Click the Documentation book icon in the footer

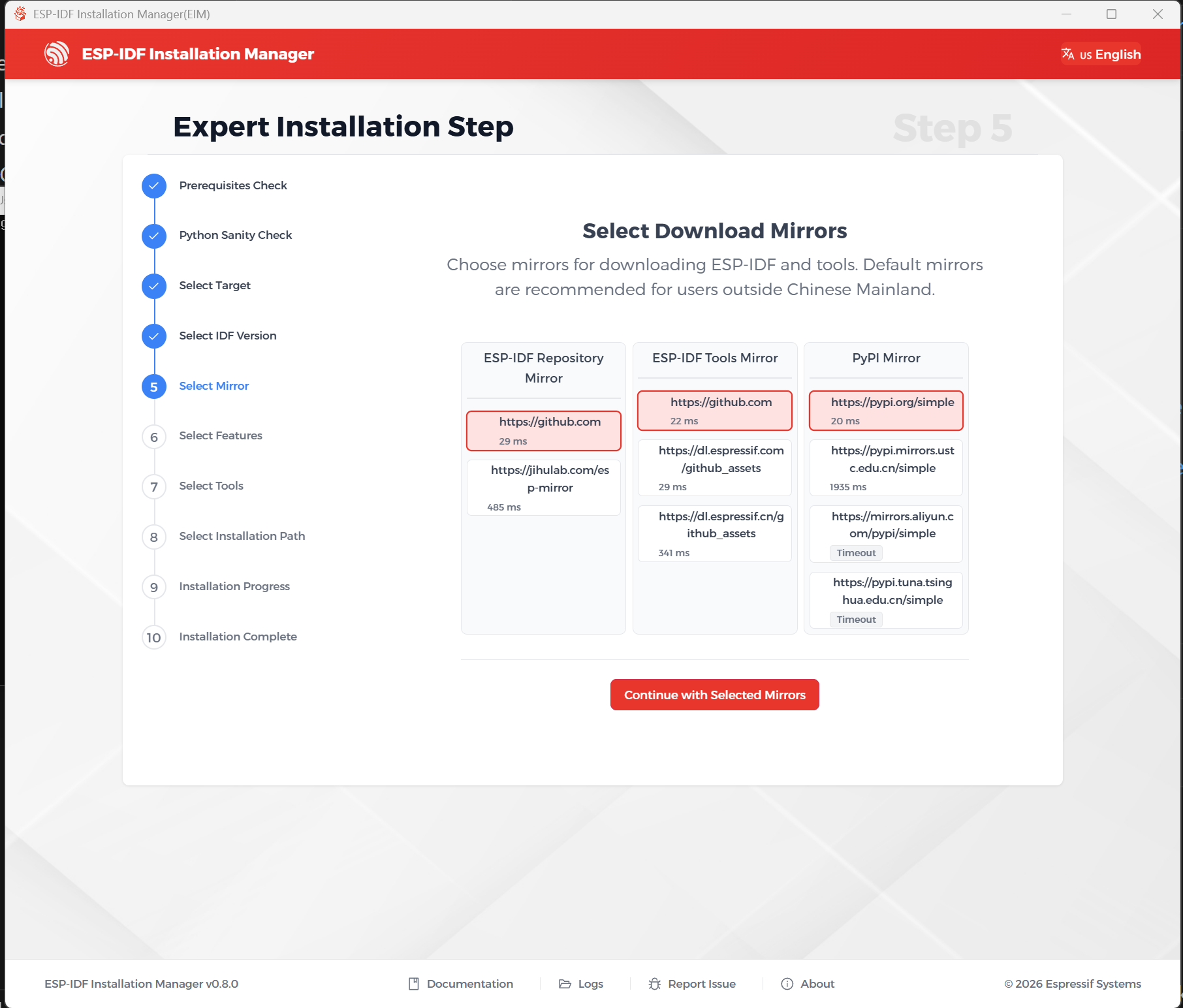pyautogui.click(x=414, y=984)
